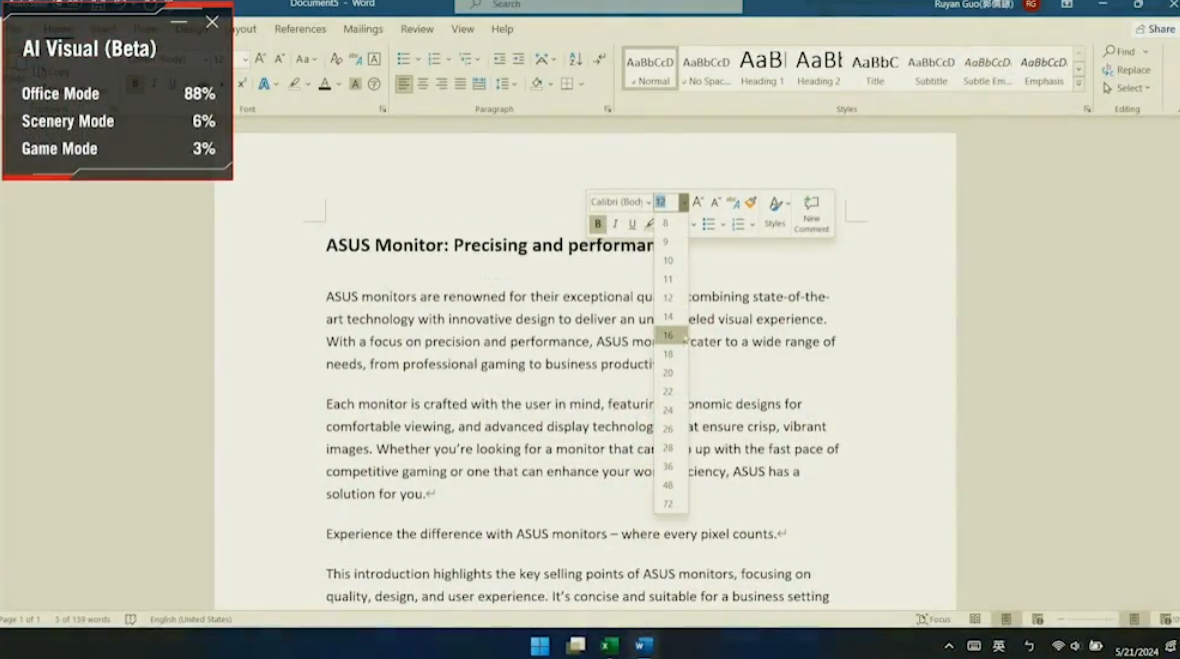Switch to the Review ribbon tab
Image resolution: width=1180 pixels, height=659 pixels.
[417, 29]
